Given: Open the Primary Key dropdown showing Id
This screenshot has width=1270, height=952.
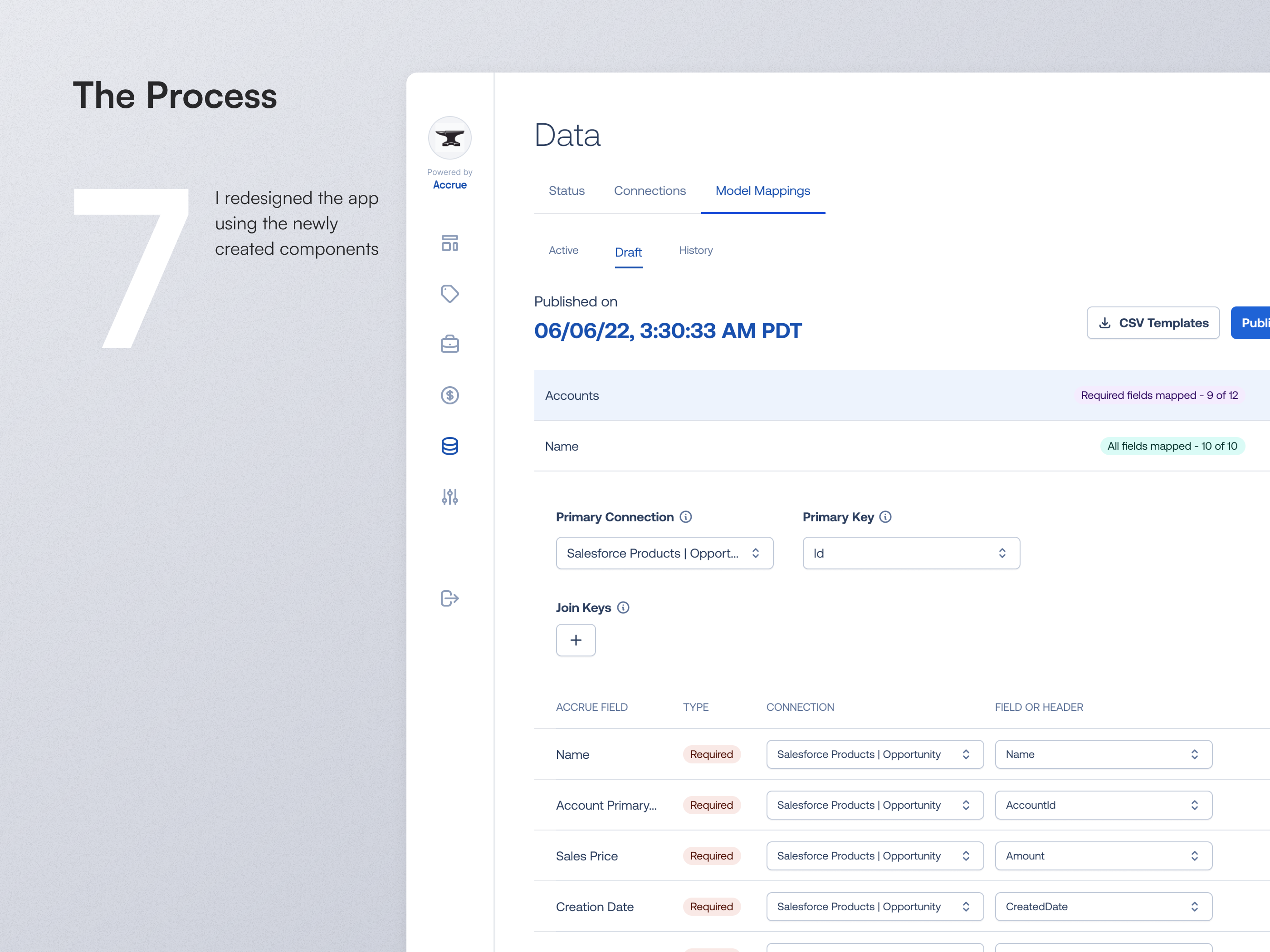Looking at the screenshot, I should [911, 553].
